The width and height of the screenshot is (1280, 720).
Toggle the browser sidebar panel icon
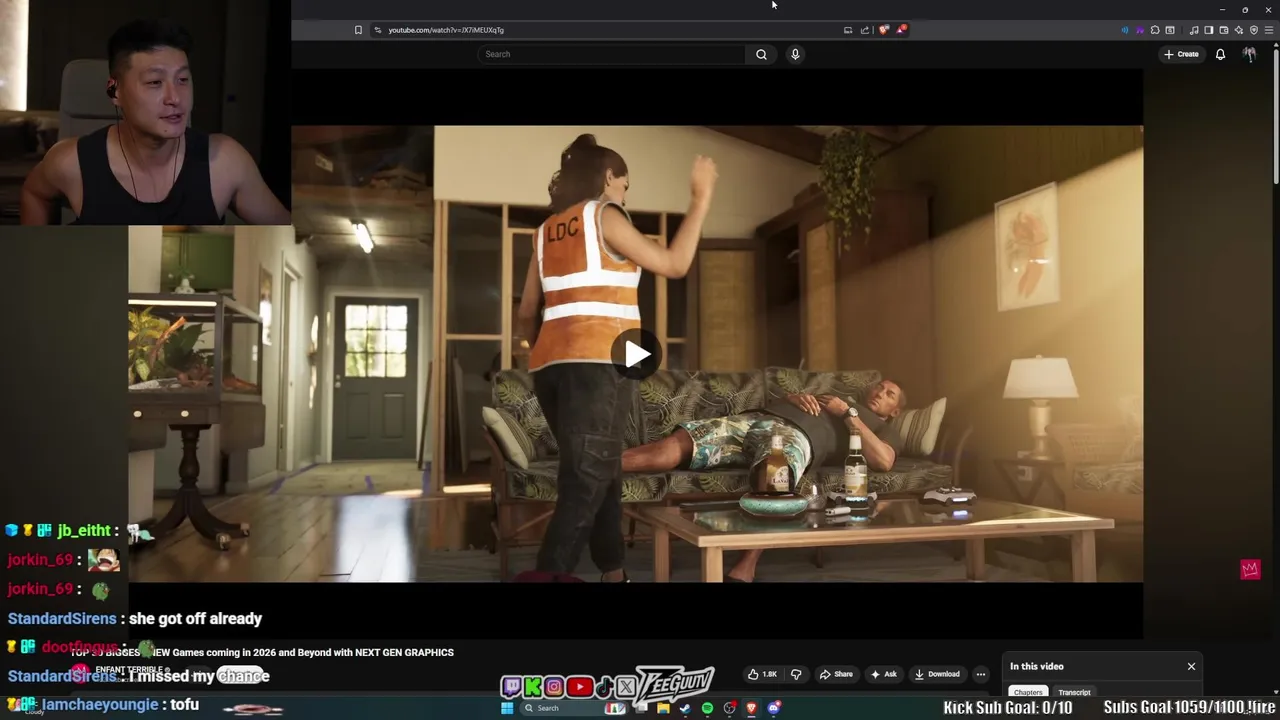point(1209,30)
